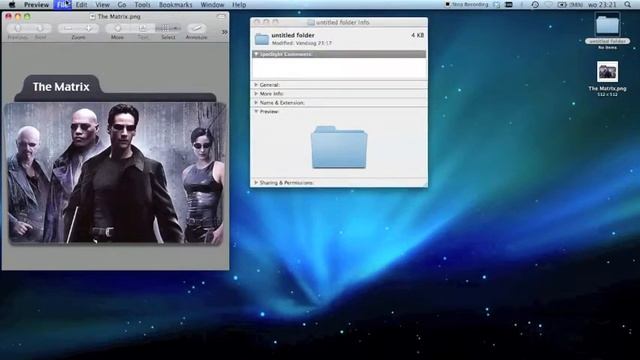Click the large folder preview in Info window
This screenshot has width=640, height=360.
[339, 147]
